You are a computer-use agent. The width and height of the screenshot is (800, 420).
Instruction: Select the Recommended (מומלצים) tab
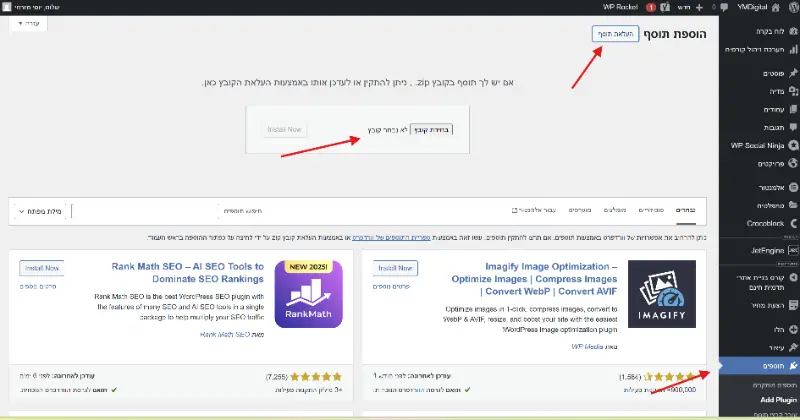click(x=615, y=210)
